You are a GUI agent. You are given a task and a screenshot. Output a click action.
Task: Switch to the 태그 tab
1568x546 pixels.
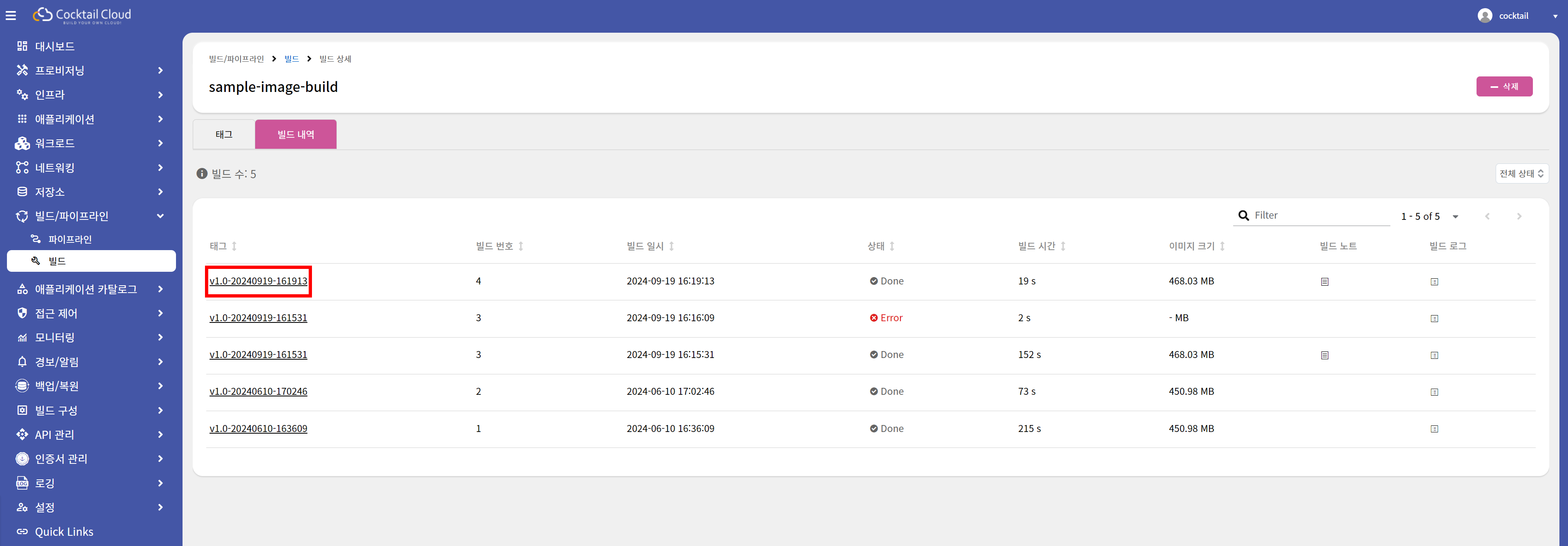click(x=223, y=134)
